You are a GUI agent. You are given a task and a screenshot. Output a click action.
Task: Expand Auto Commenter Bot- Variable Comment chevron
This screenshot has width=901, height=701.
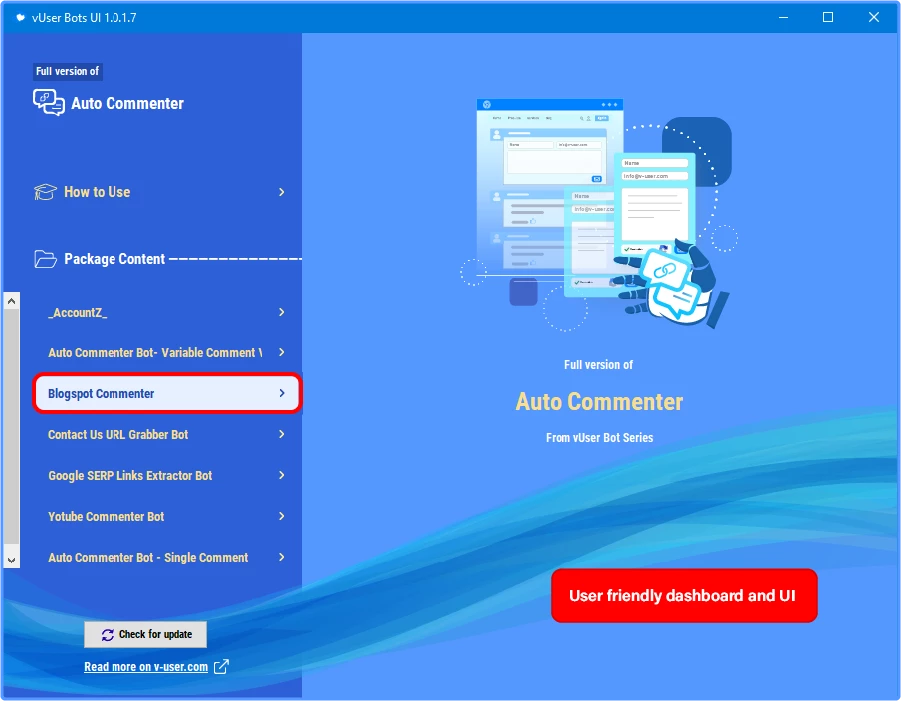[282, 352]
